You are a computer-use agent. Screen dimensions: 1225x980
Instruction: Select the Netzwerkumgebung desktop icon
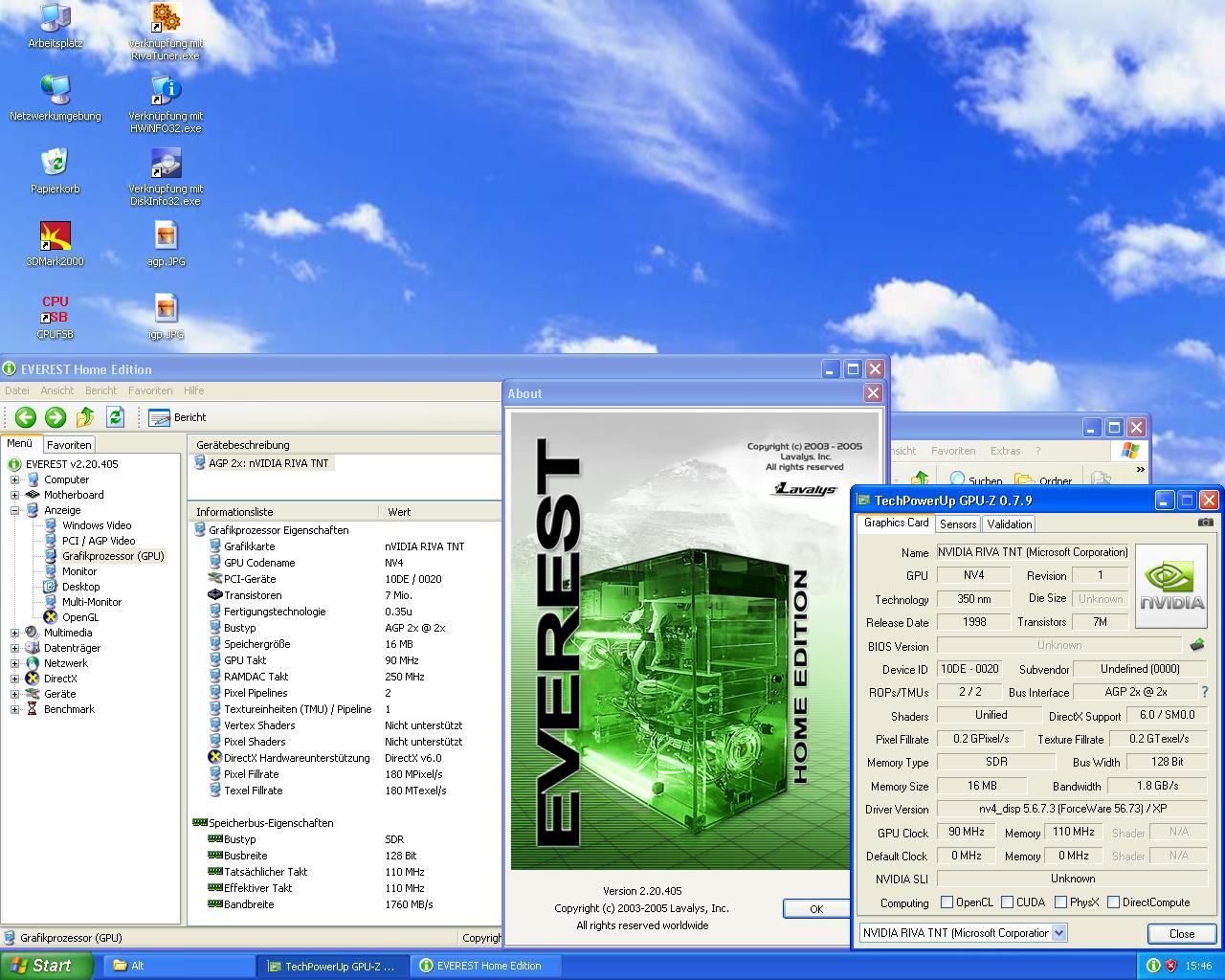tap(56, 99)
